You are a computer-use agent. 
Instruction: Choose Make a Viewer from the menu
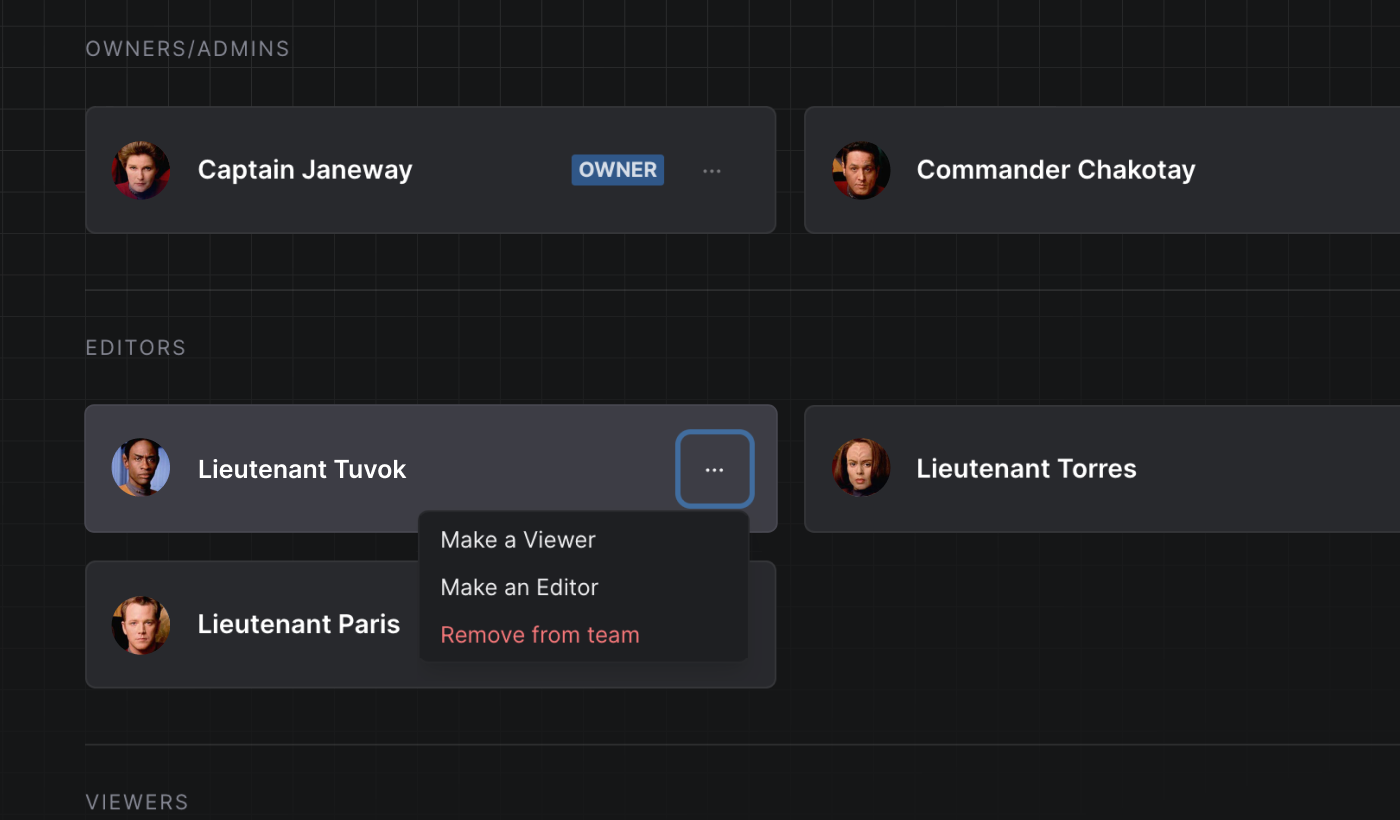518,540
